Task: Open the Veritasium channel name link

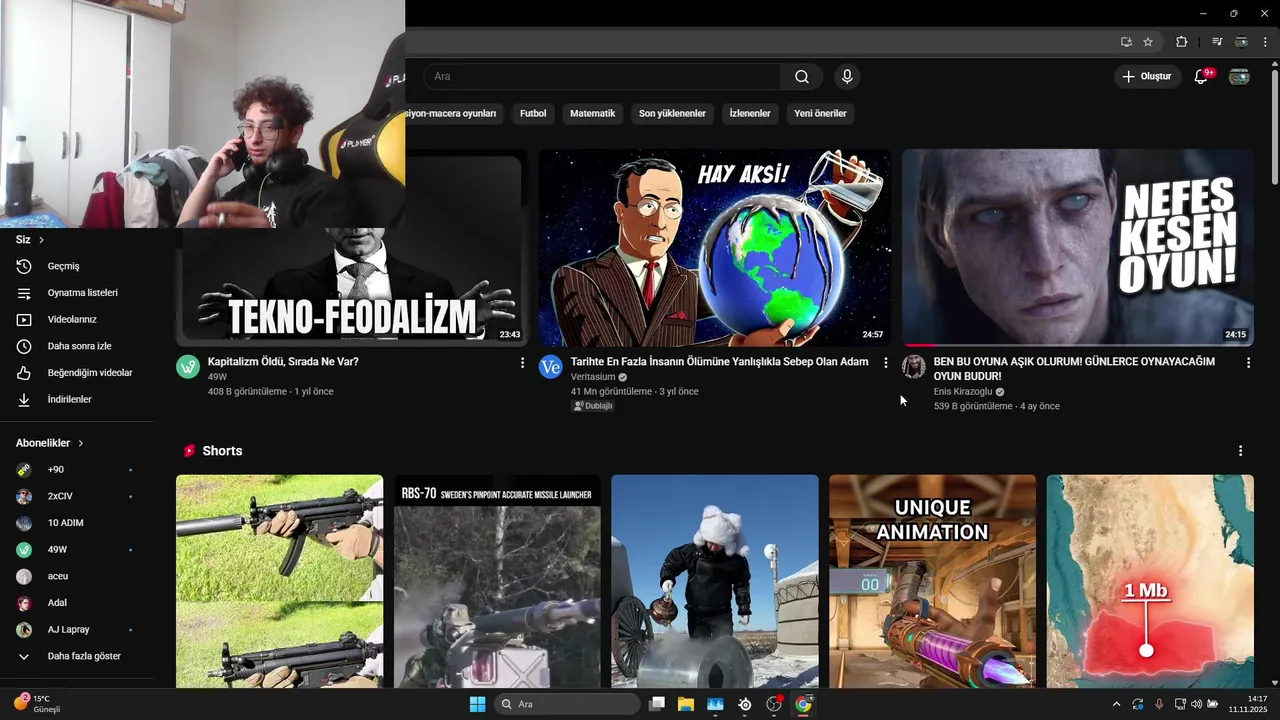Action: 593,377
